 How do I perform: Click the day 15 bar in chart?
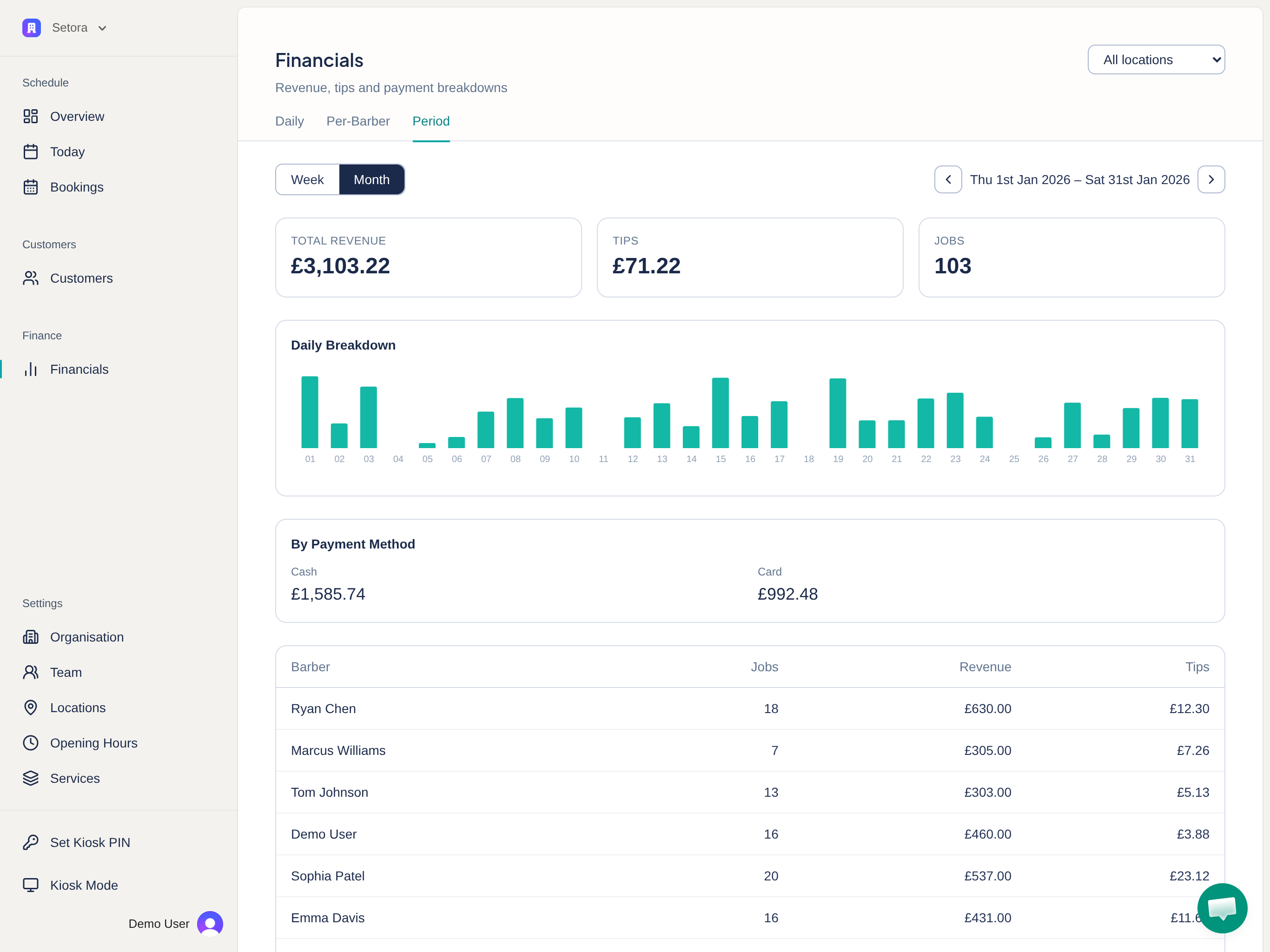tap(720, 413)
